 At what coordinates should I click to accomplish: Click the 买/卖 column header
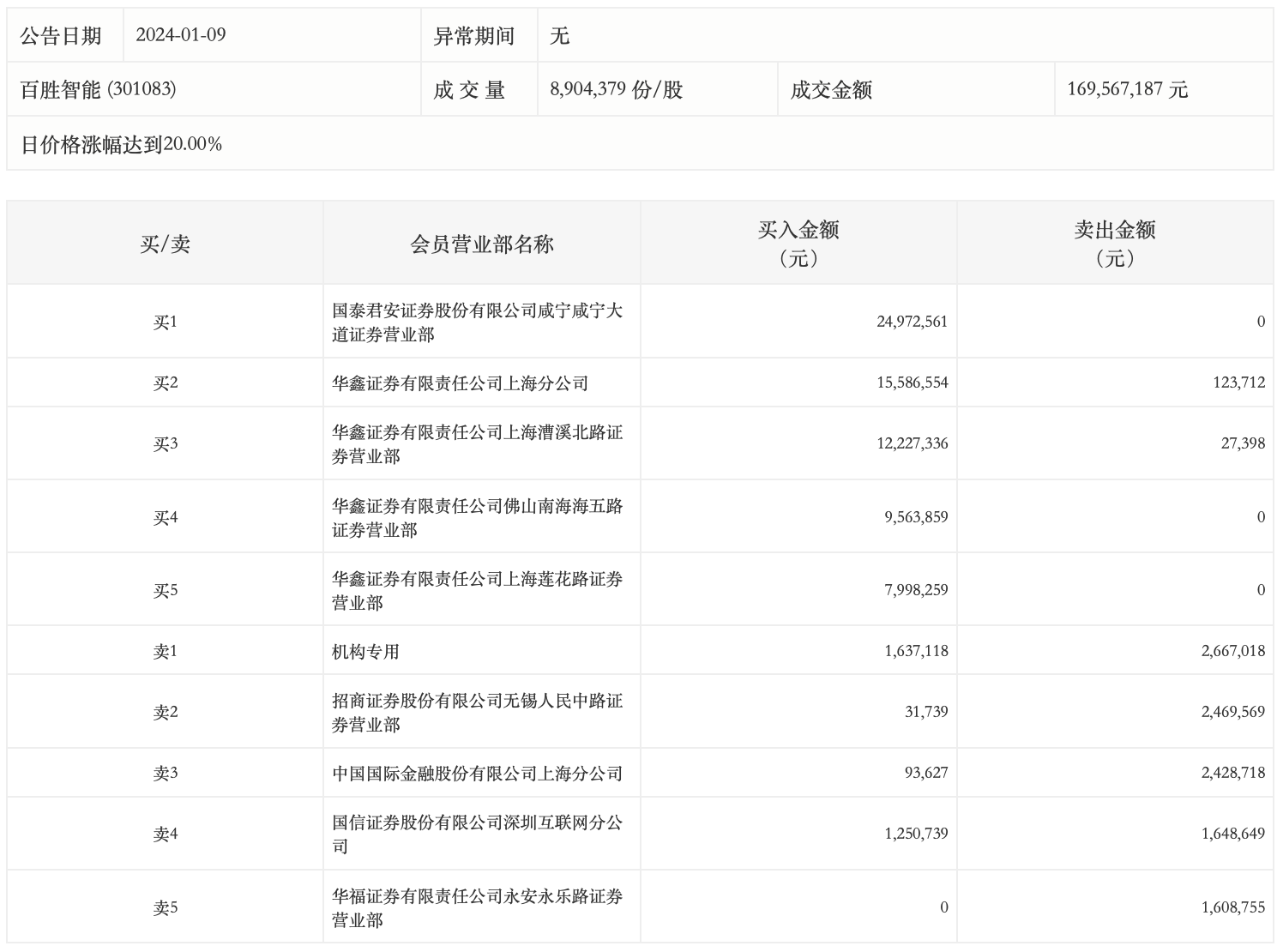(165, 244)
